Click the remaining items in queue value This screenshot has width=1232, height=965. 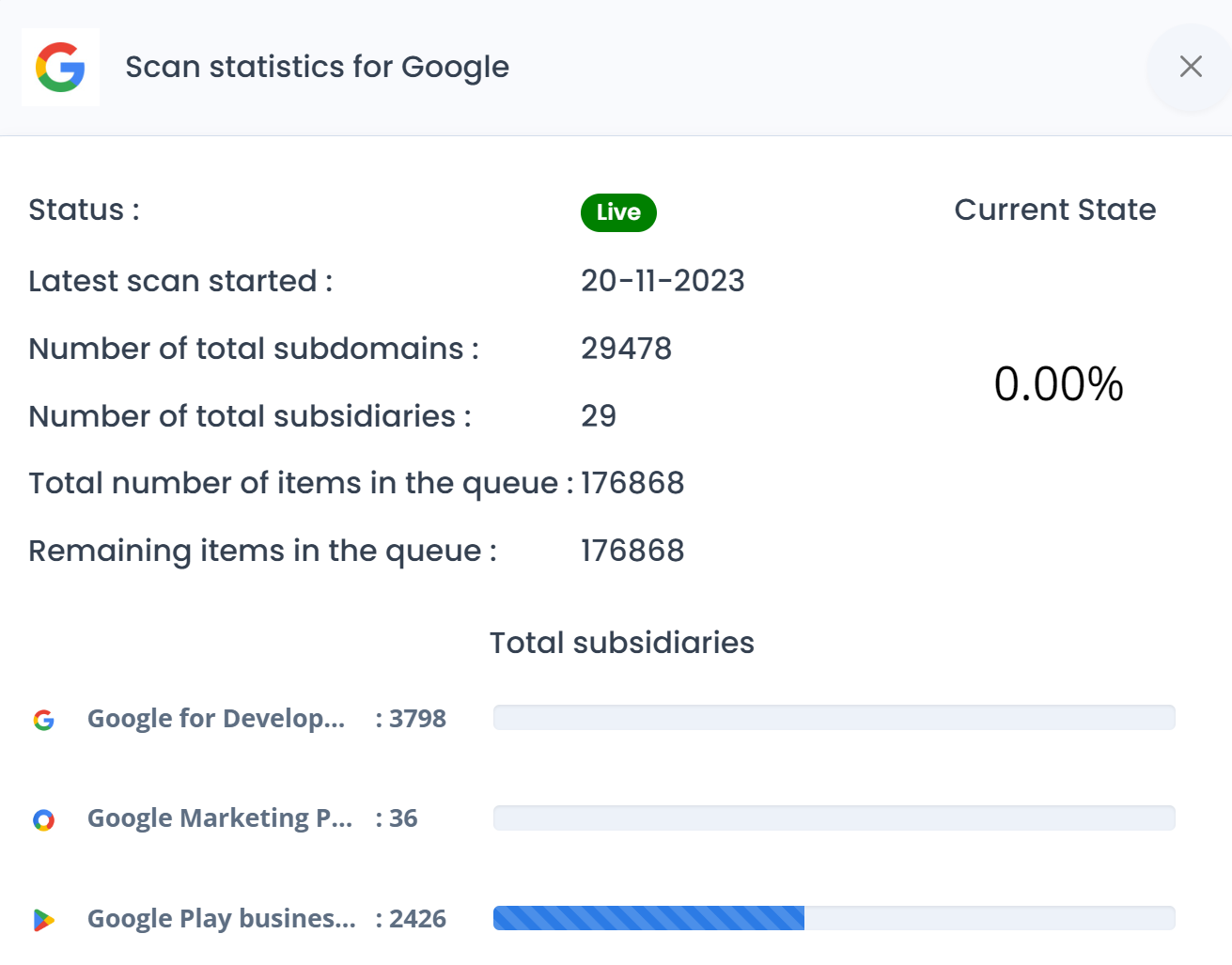pos(632,551)
